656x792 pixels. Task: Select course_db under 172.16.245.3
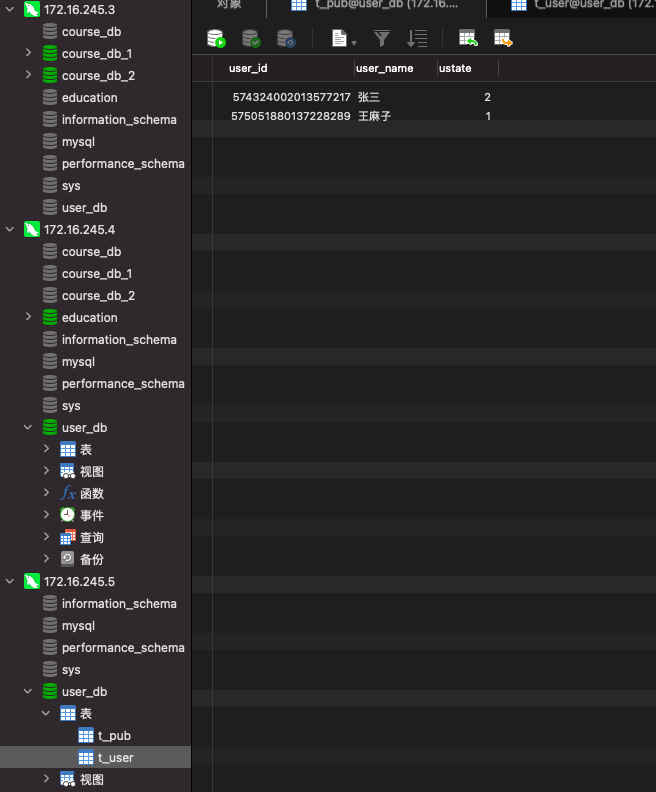pyautogui.click(x=91, y=32)
